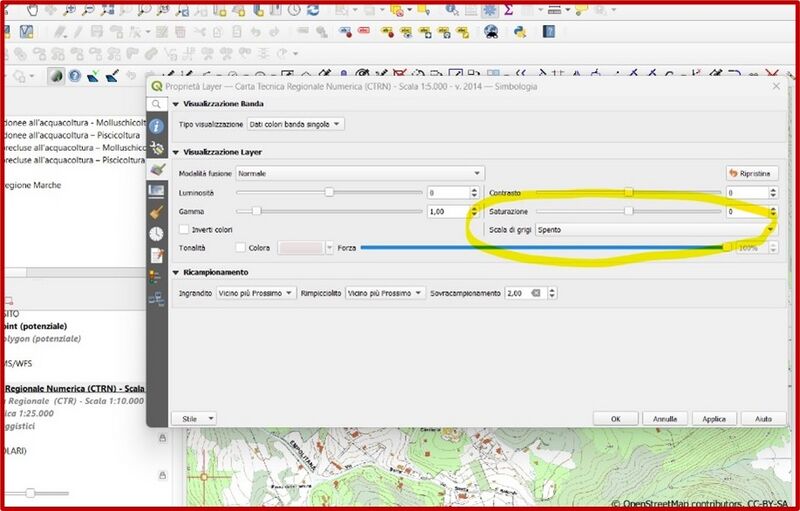Enable the Inverti colori checkbox

click(x=184, y=230)
